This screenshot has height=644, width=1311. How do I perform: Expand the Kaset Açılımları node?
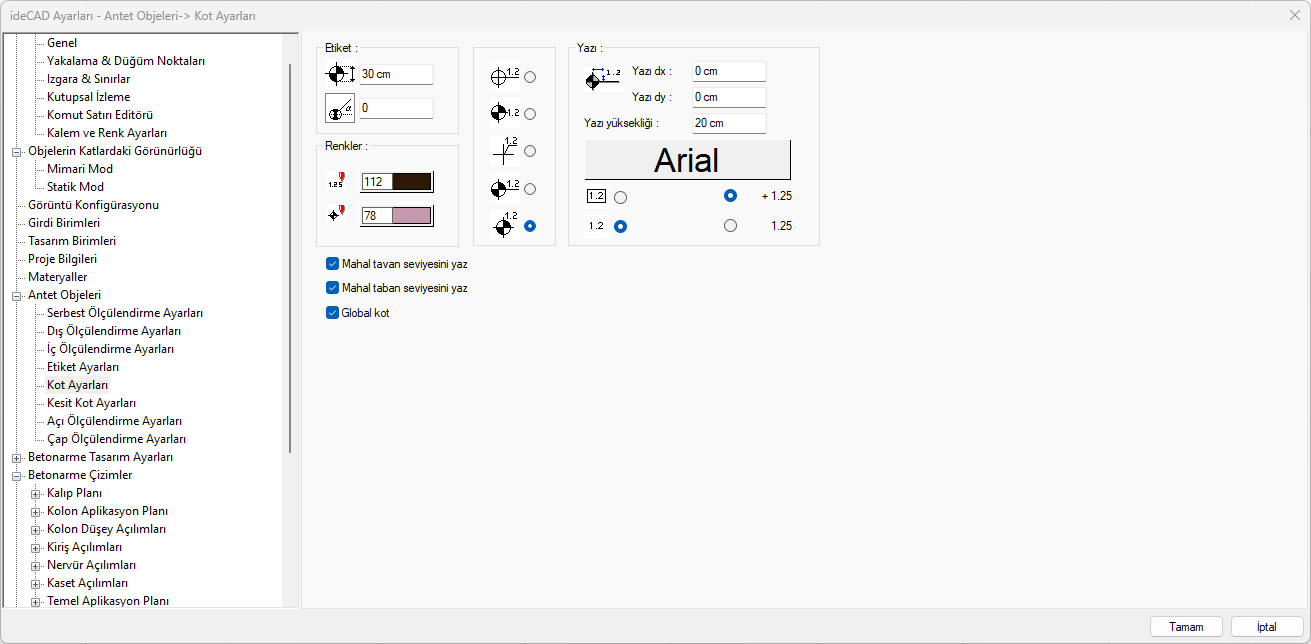[x=35, y=584]
